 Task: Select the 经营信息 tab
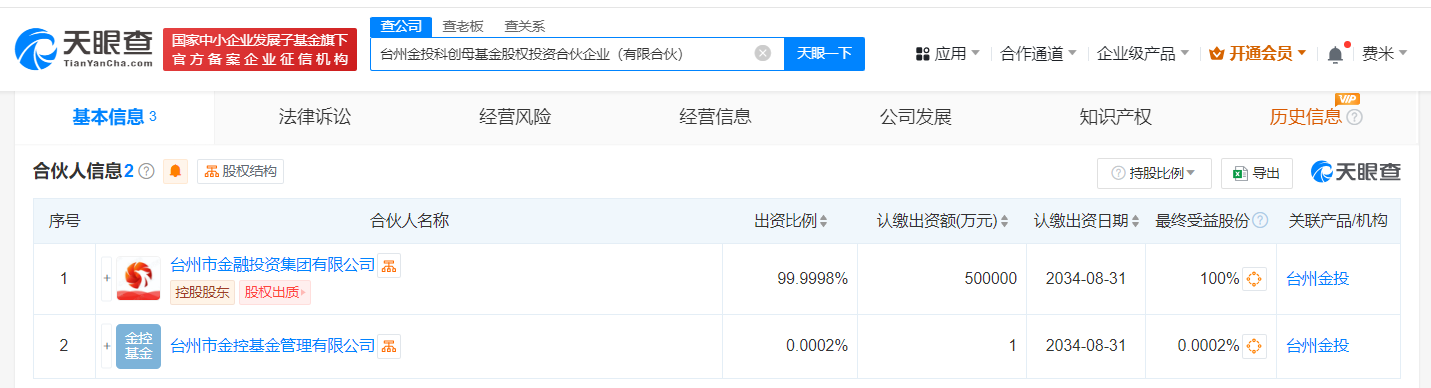(715, 117)
